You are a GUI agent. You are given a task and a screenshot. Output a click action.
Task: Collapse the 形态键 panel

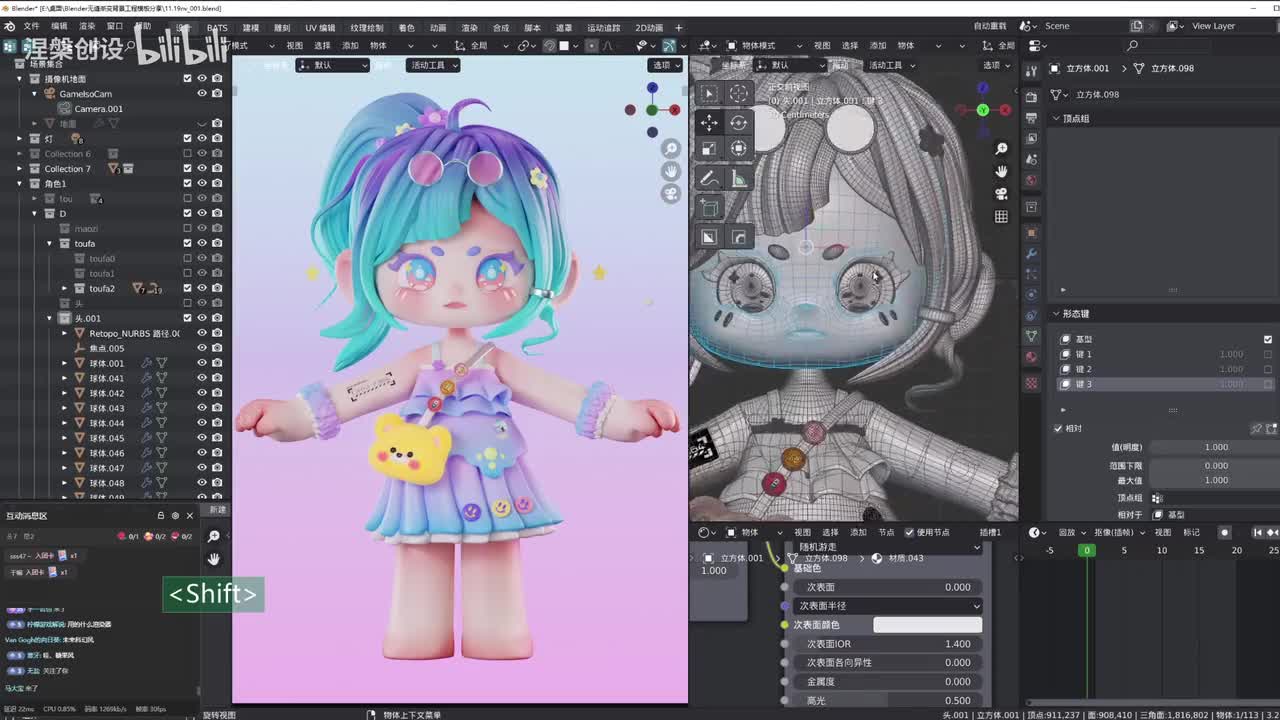[x=1056, y=313]
